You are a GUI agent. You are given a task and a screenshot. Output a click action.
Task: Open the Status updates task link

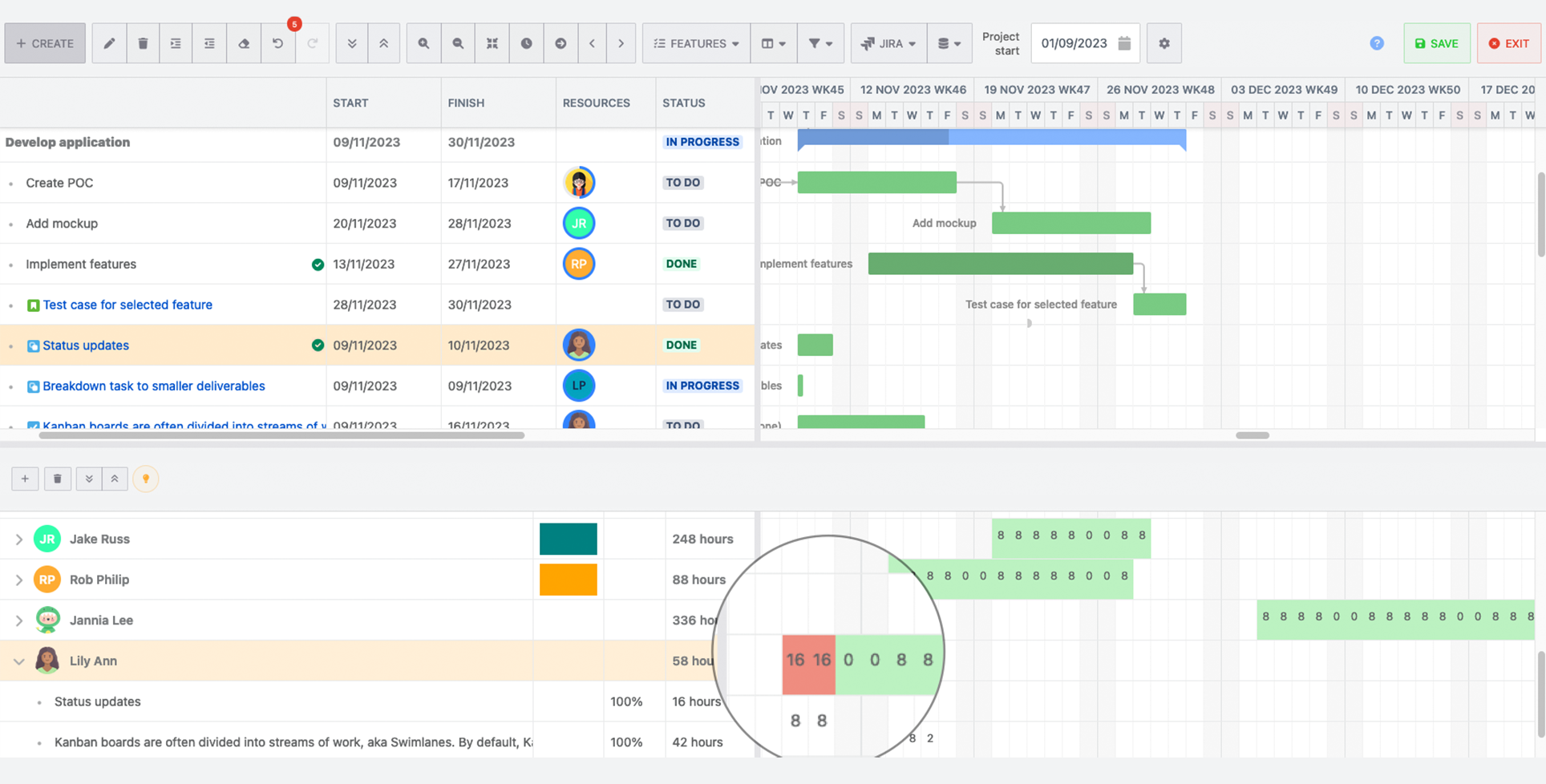(86, 345)
